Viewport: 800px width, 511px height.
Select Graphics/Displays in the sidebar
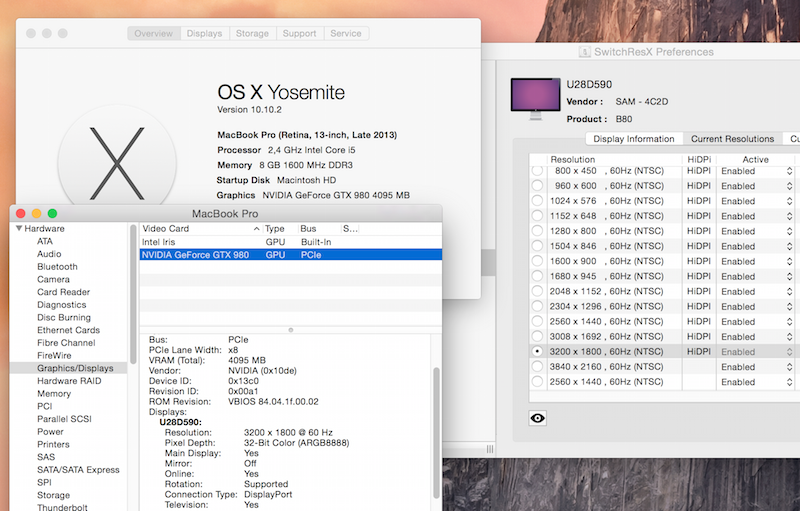(68, 368)
